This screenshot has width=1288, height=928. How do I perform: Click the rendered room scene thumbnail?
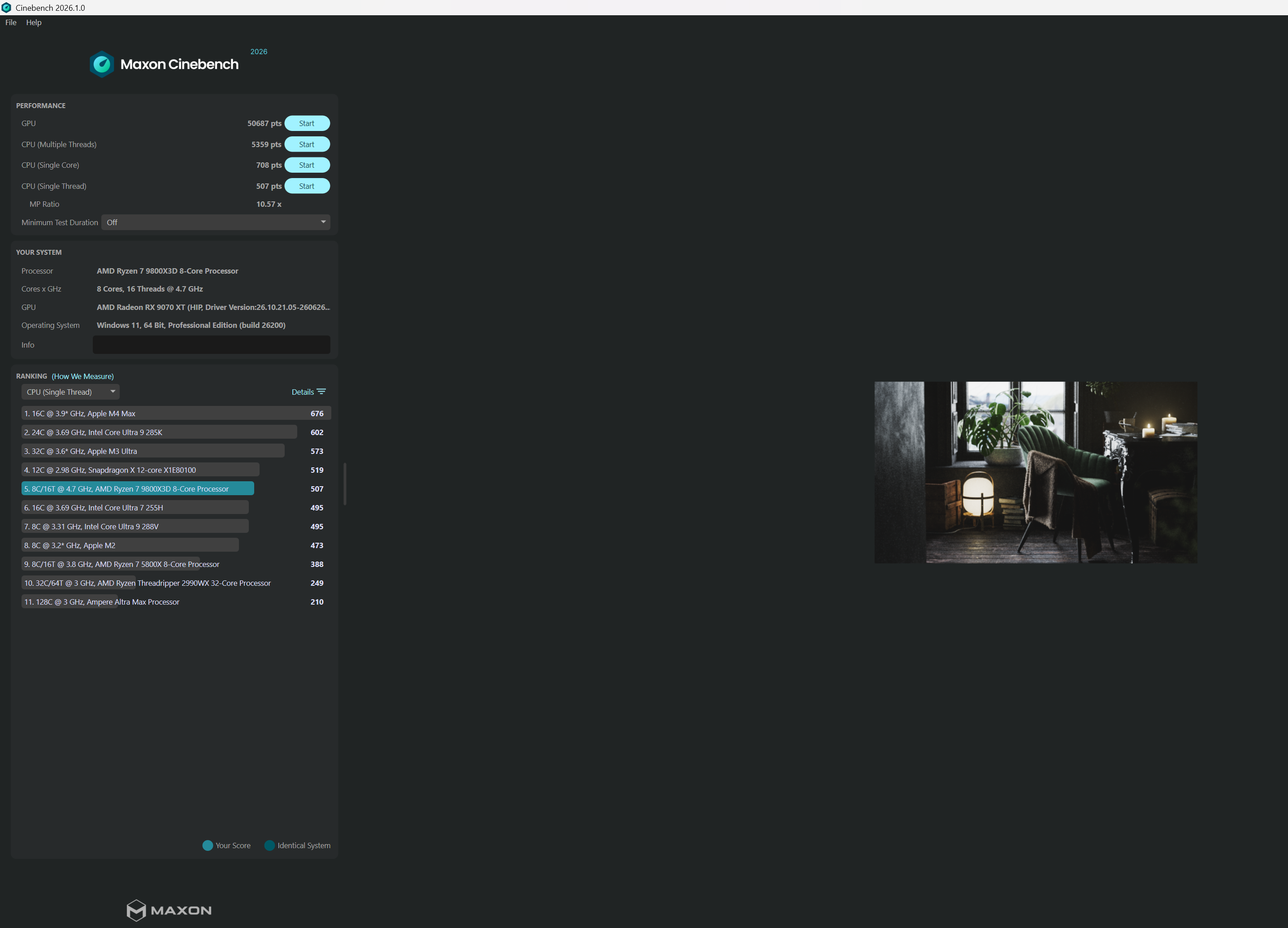1035,472
